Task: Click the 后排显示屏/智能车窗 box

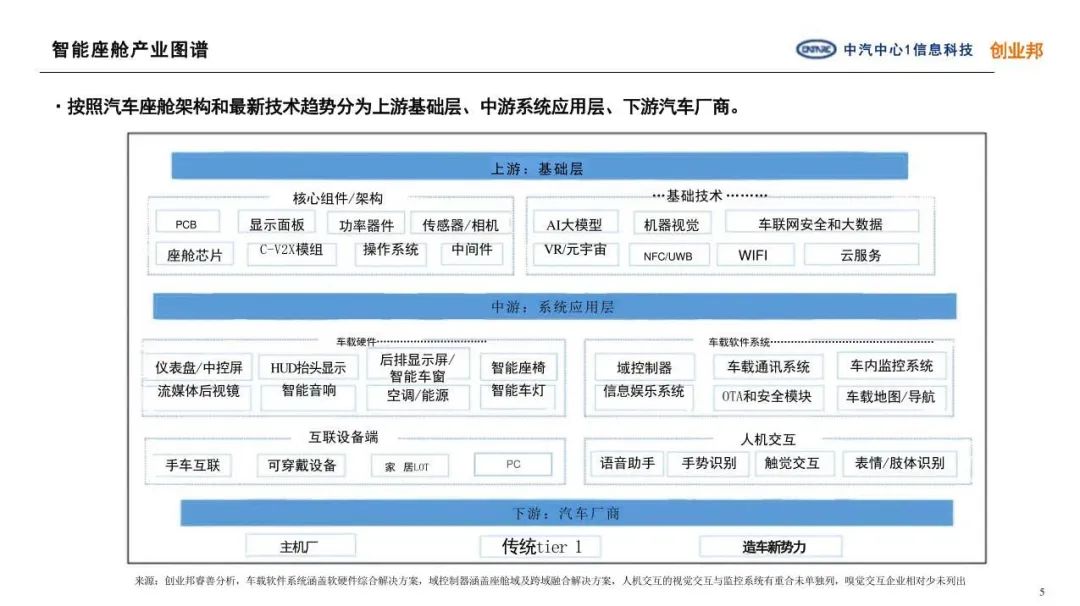Action: pyautogui.click(x=417, y=366)
